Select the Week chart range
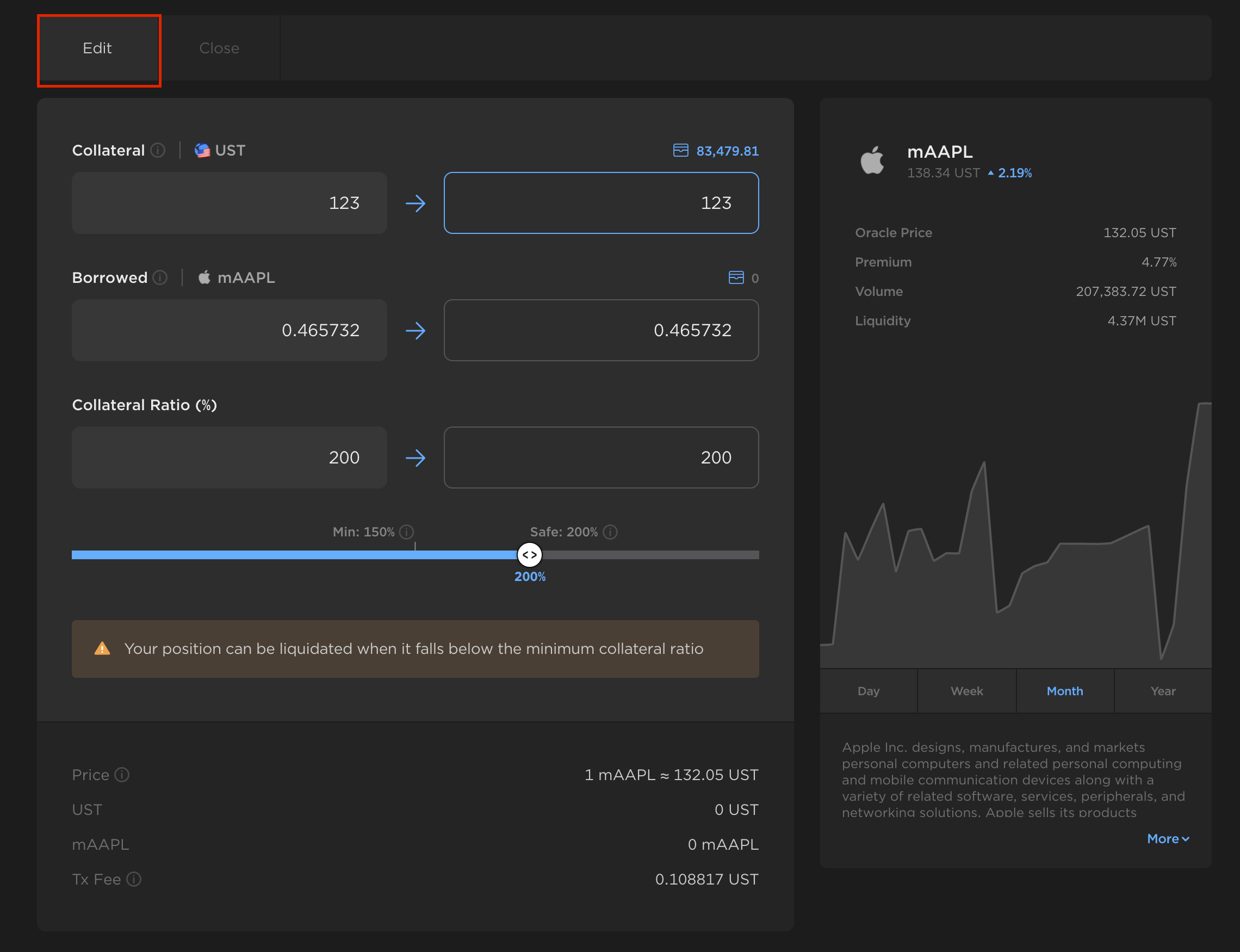The image size is (1240, 952). coord(966,691)
